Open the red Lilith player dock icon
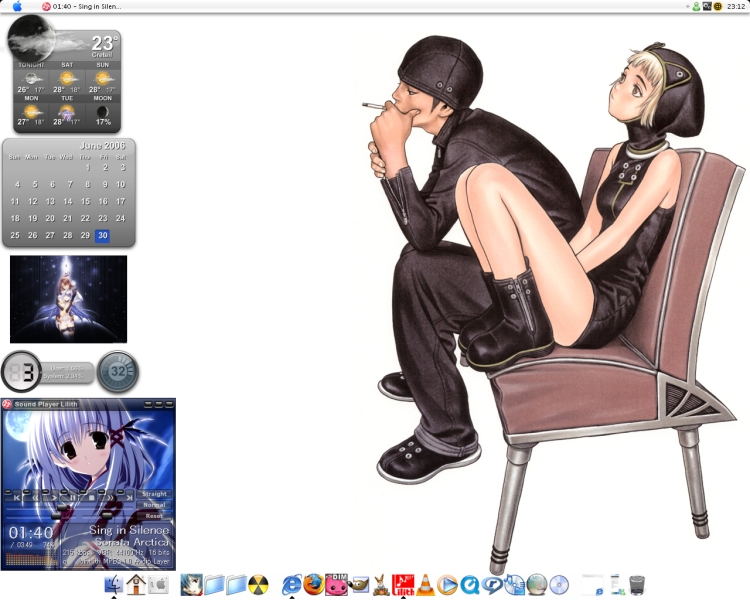The width and height of the screenshot is (750, 600). pyautogui.click(x=403, y=585)
